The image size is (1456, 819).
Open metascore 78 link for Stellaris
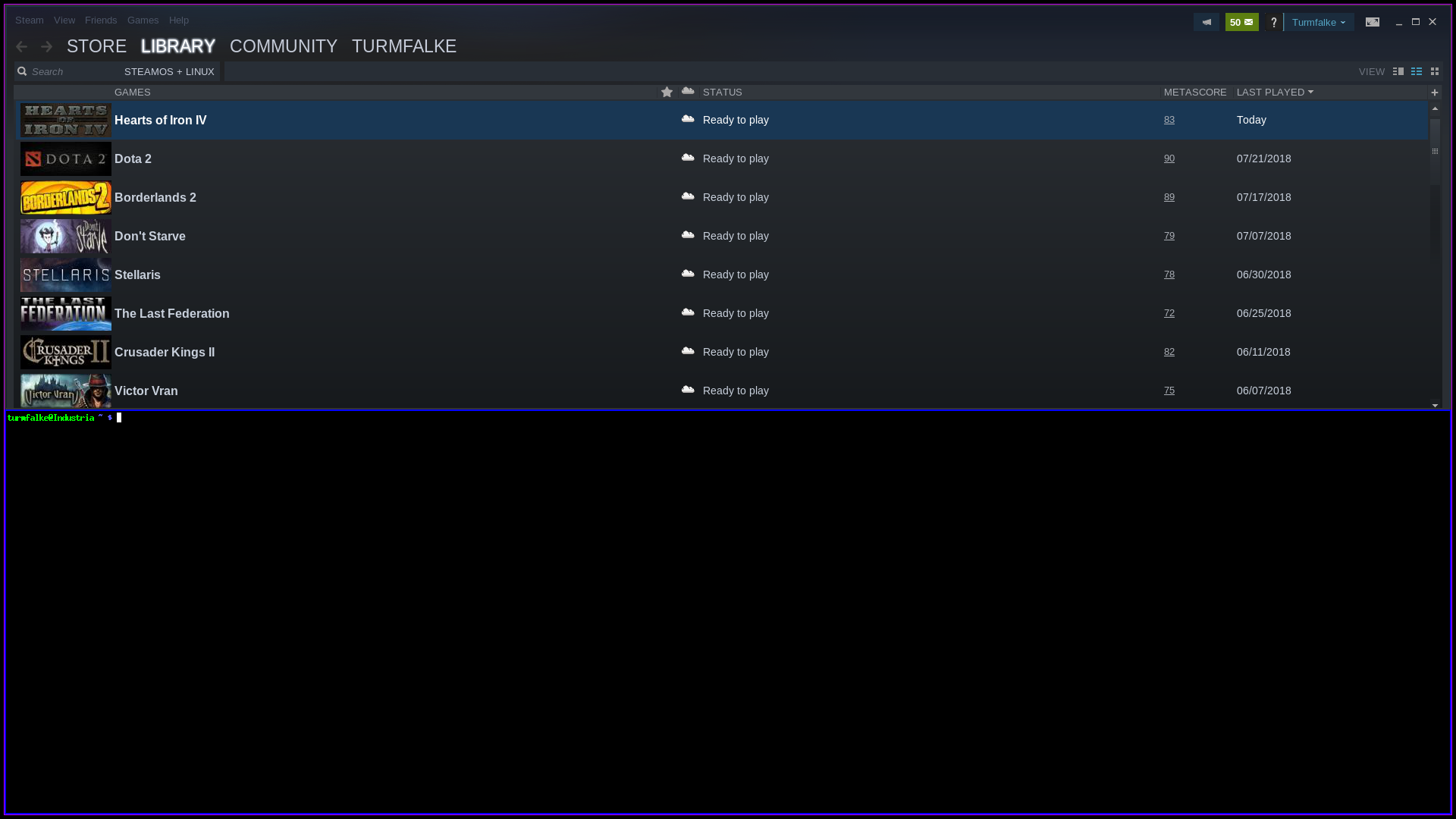[1169, 275]
